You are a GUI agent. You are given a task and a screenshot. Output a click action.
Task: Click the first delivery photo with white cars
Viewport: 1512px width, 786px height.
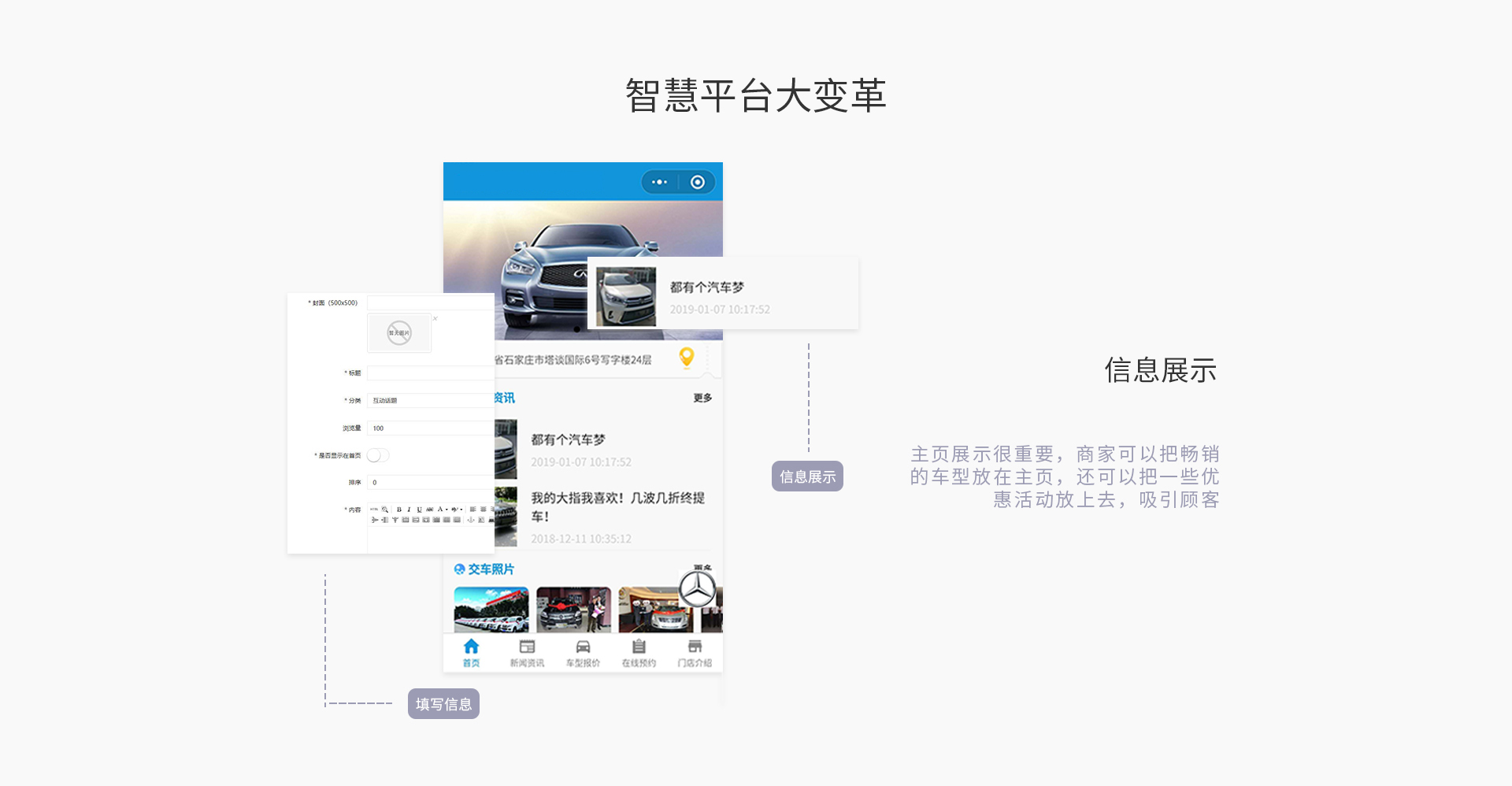[491, 610]
